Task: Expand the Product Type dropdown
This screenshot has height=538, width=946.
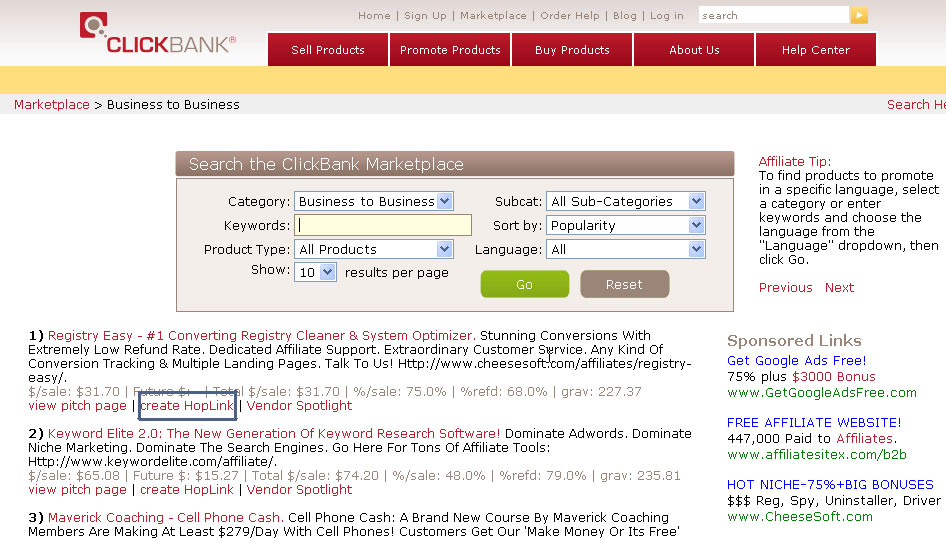Action: tap(374, 250)
